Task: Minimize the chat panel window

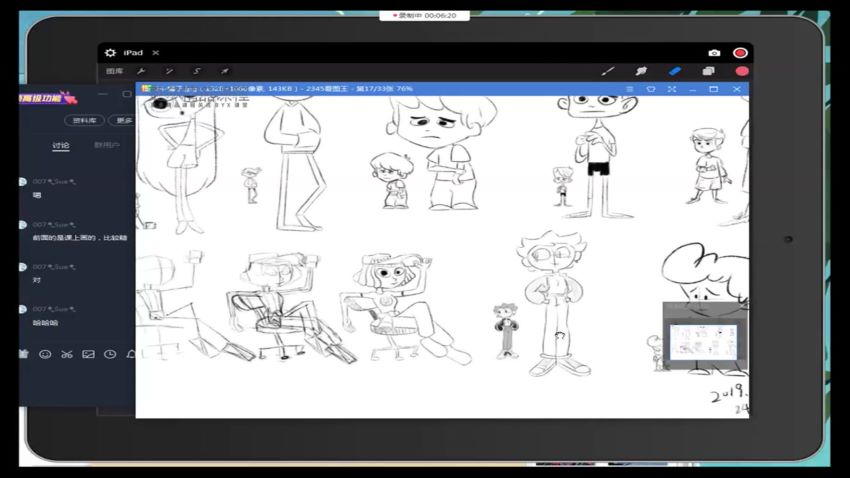Action: pos(103,94)
